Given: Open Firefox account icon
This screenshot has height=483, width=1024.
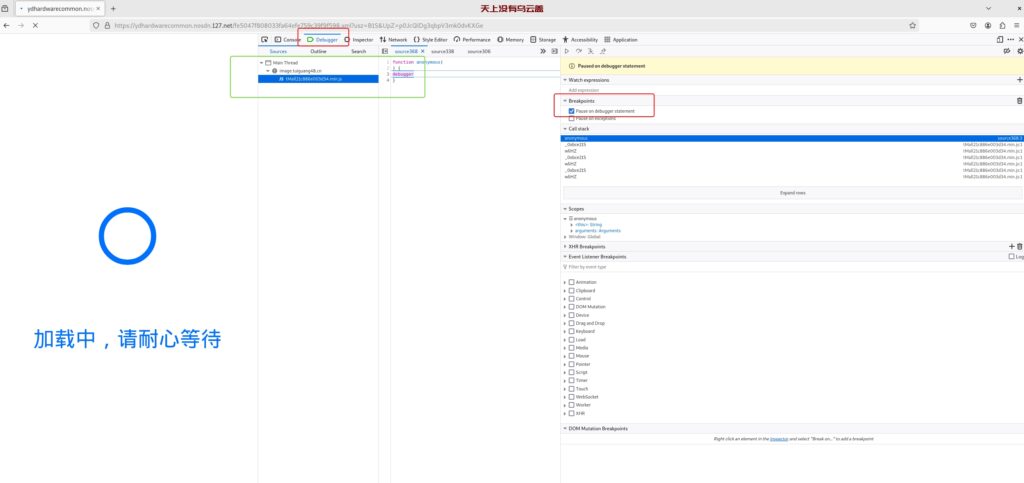Looking at the screenshot, I should 987,25.
